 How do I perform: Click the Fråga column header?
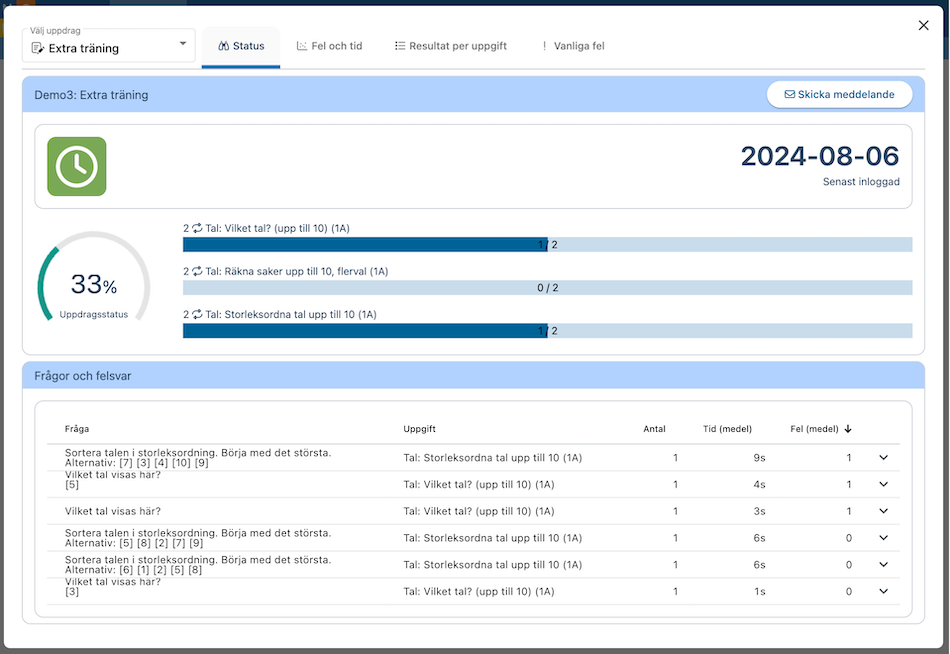77,429
